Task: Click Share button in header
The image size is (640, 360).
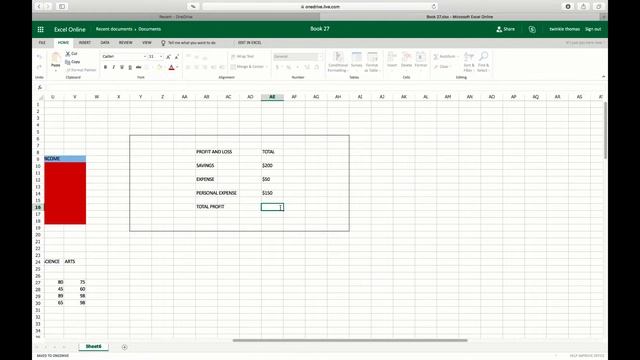Action: click(x=505, y=29)
